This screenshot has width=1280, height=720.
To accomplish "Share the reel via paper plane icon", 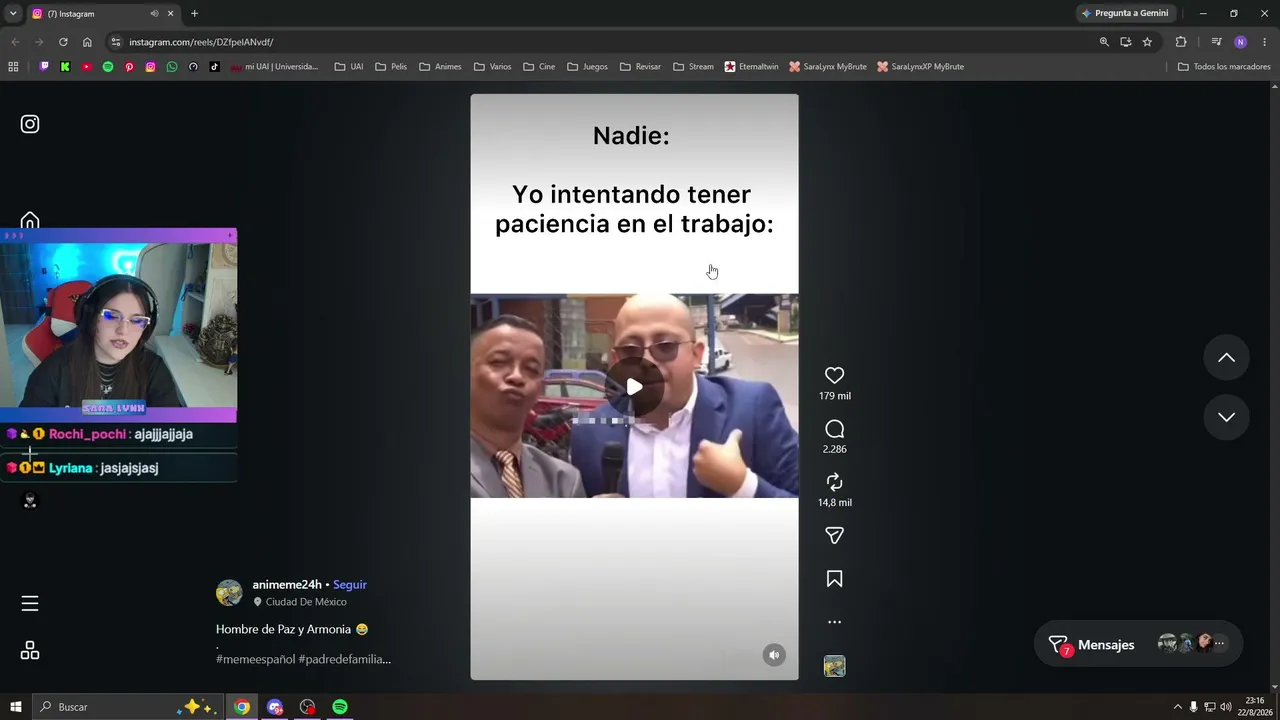I will pyautogui.click(x=834, y=536).
